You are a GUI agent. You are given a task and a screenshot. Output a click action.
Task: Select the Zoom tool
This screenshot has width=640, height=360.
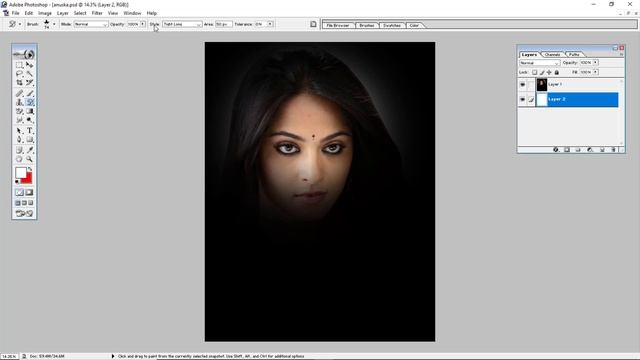point(29,159)
